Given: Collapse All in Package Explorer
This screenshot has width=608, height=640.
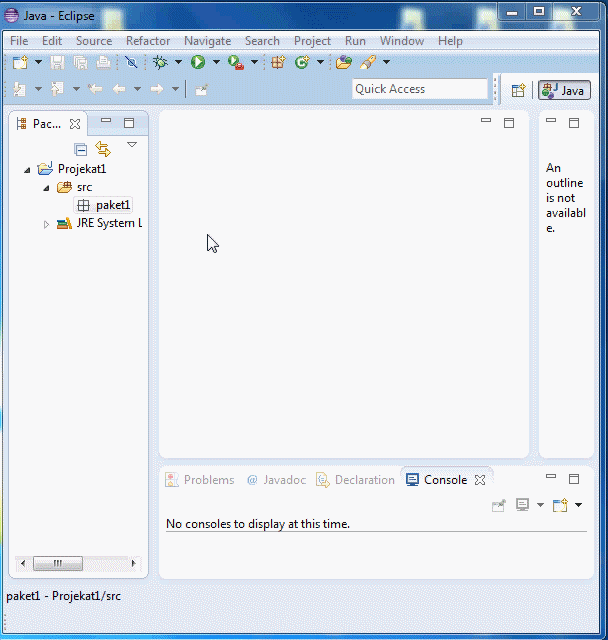Looking at the screenshot, I should tap(81, 149).
